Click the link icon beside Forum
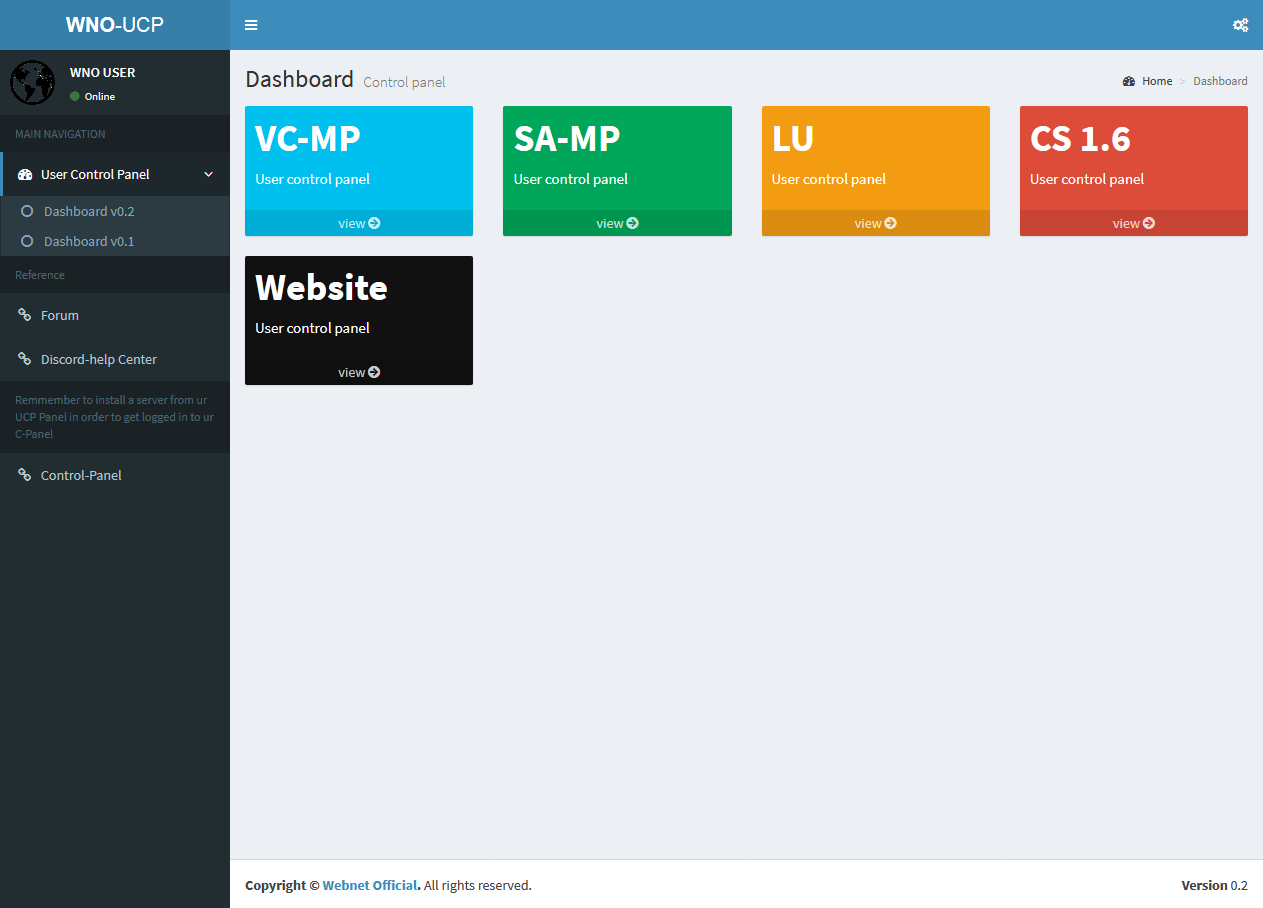 25,315
